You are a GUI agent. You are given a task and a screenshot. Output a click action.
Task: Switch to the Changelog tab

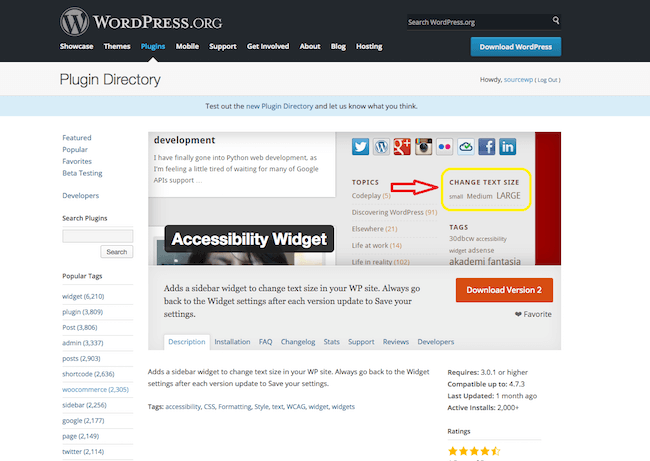pyautogui.click(x=298, y=342)
